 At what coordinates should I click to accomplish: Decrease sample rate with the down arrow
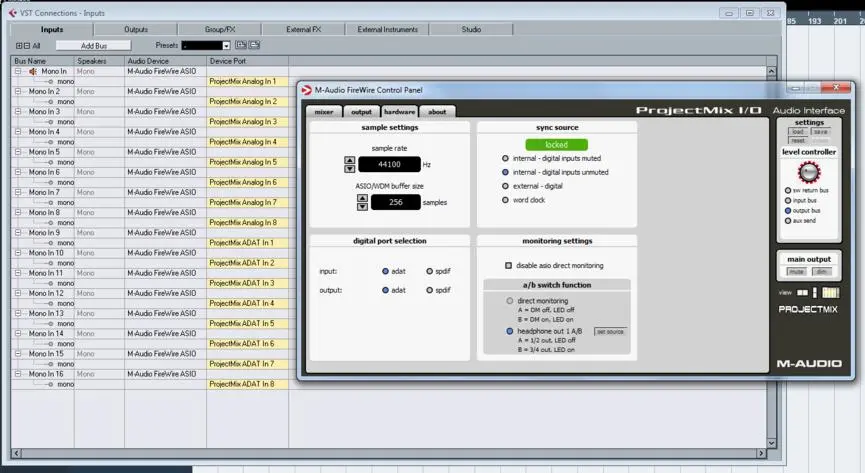(350, 169)
